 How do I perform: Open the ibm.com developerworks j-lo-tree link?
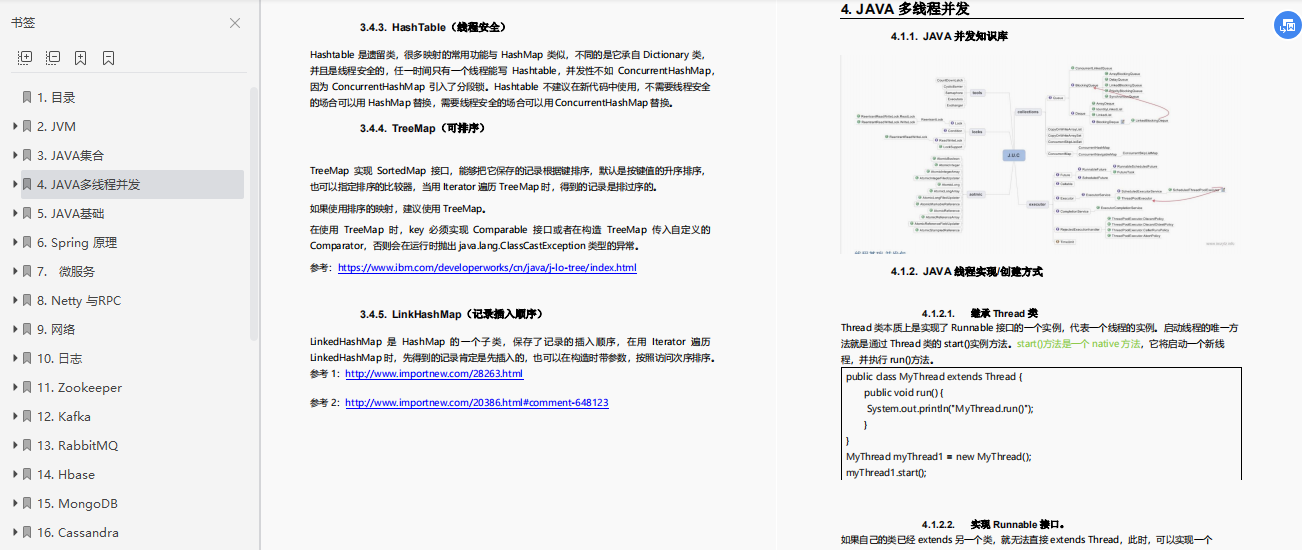click(487, 268)
